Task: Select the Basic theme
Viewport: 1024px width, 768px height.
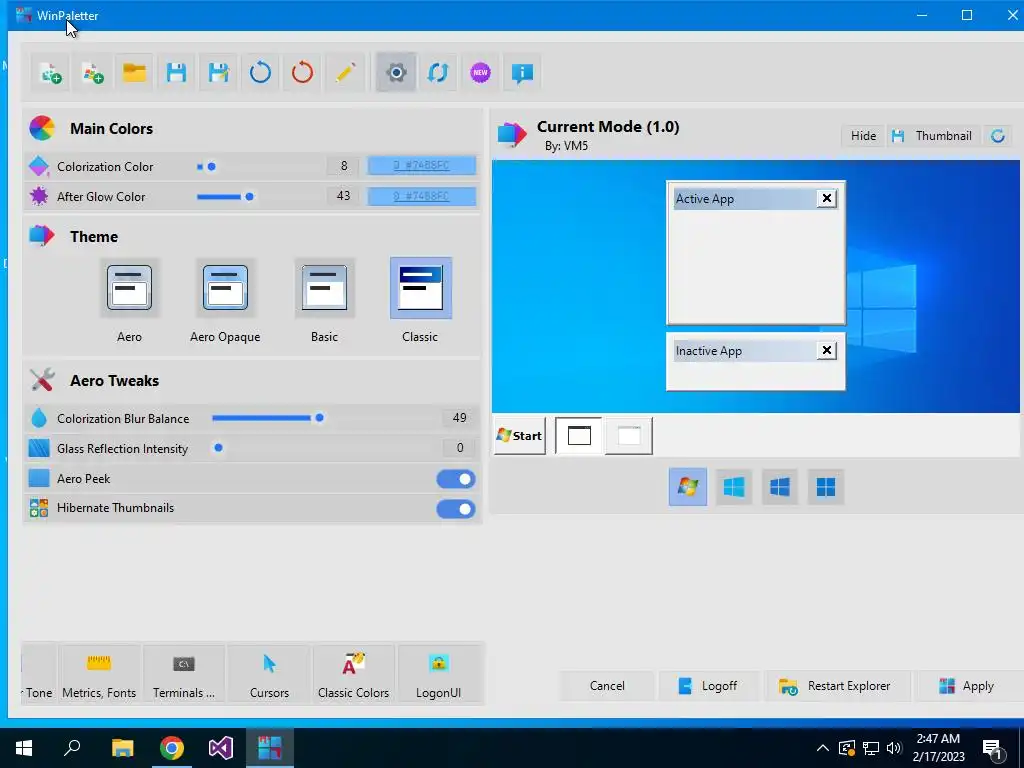Action: 325,288
